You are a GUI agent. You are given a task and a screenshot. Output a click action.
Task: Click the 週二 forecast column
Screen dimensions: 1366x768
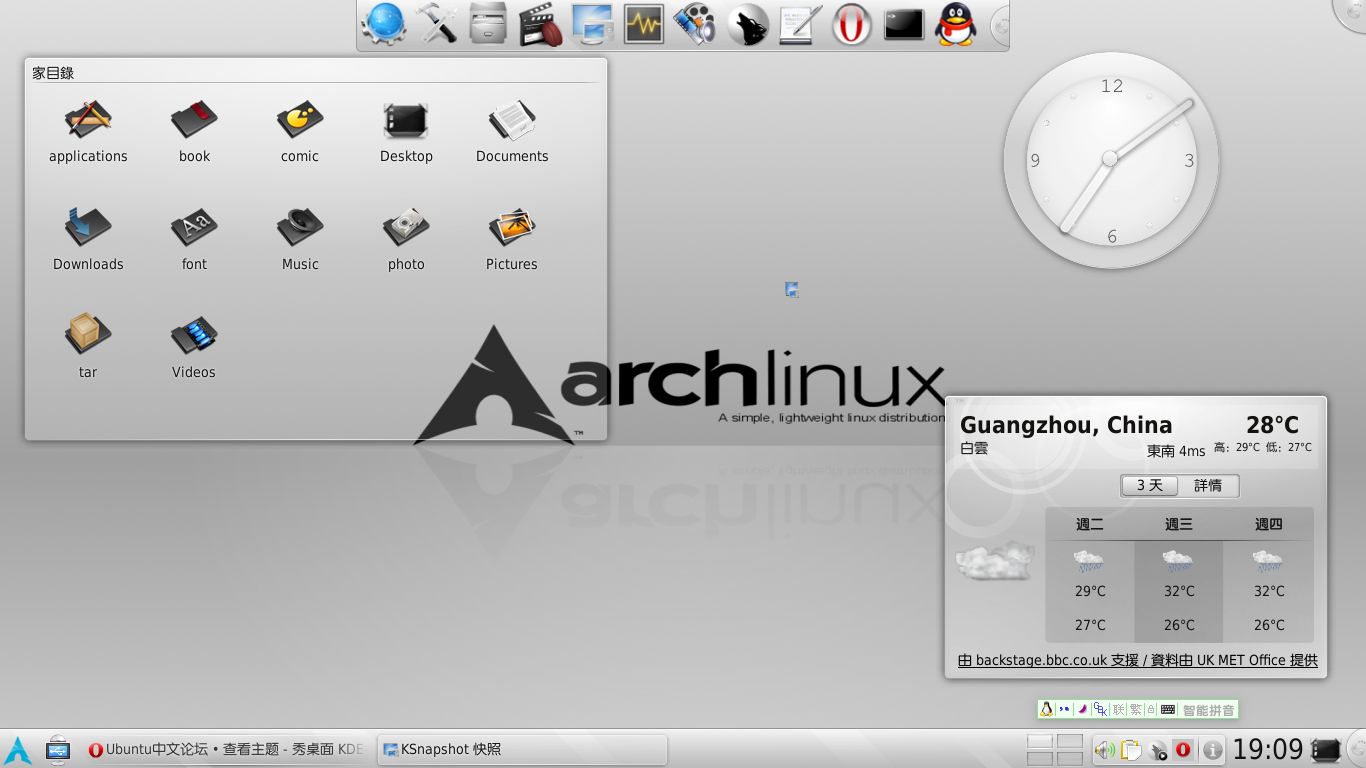tap(1090, 576)
